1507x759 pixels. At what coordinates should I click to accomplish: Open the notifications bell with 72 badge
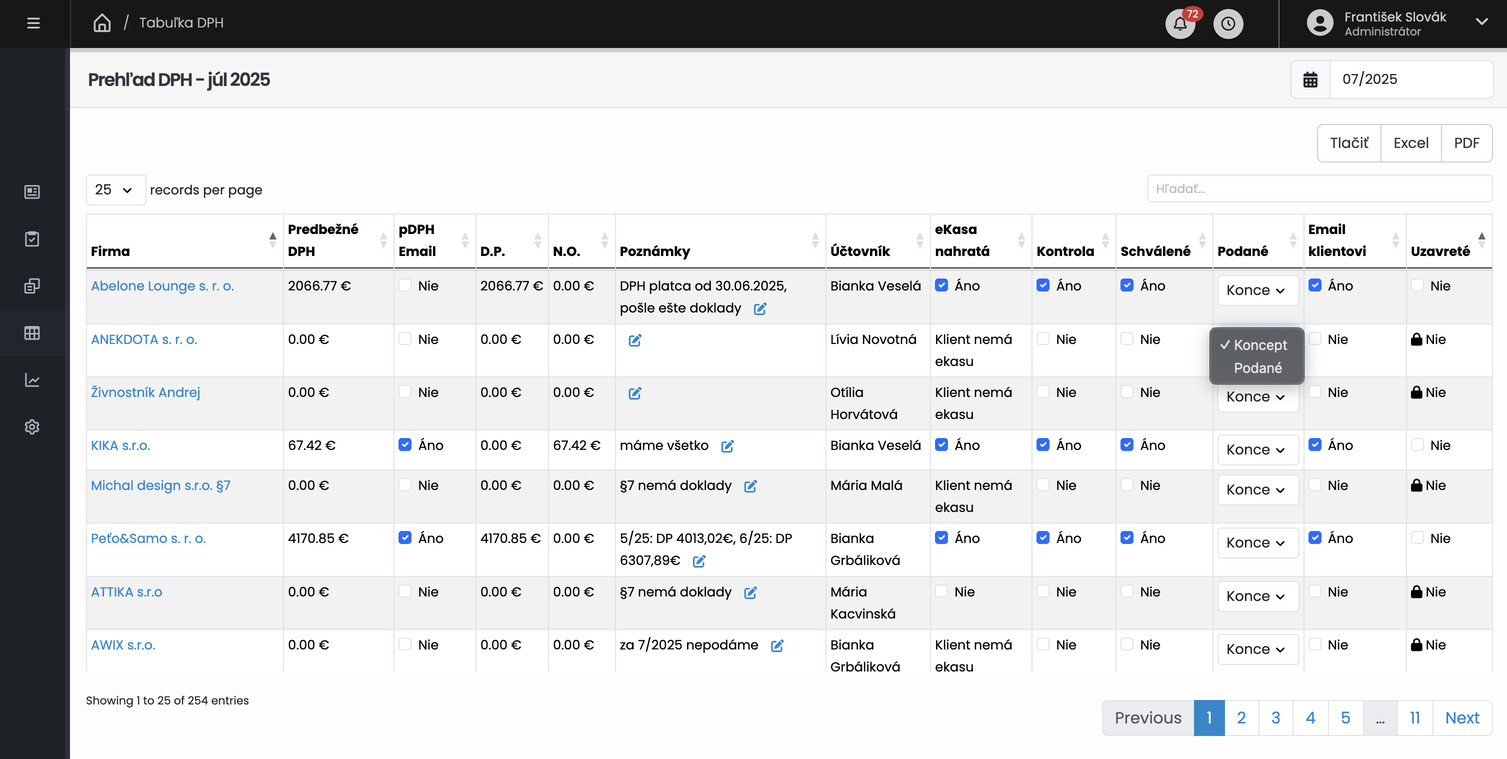1180,24
